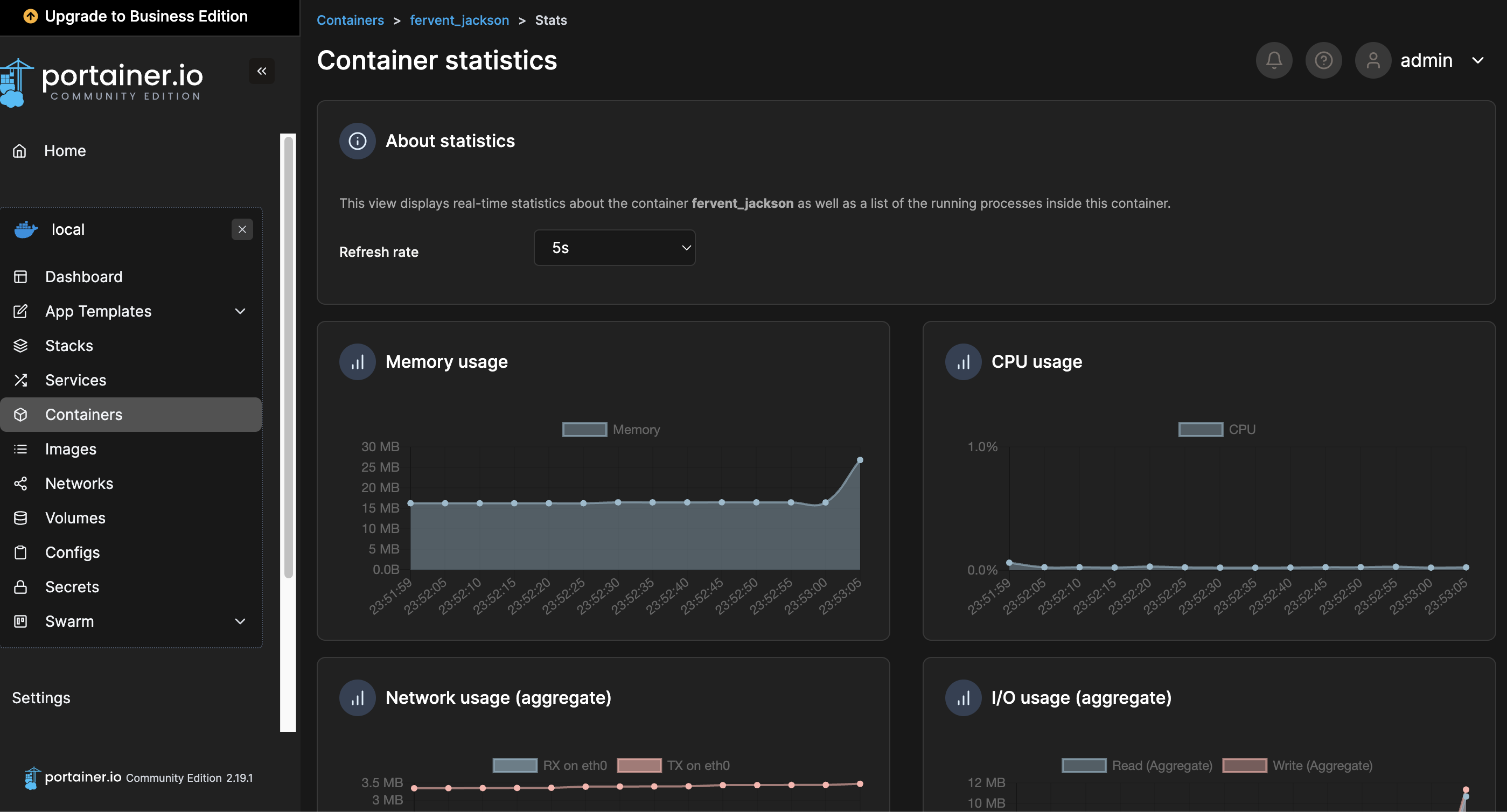Open the Refresh rate dropdown
Viewport: 1507px width, 812px height.
tap(614, 248)
